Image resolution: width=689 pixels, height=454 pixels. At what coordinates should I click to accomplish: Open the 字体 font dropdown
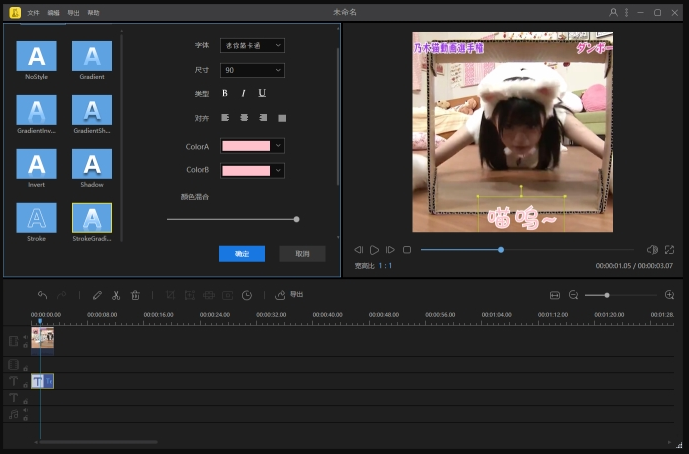click(252, 45)
